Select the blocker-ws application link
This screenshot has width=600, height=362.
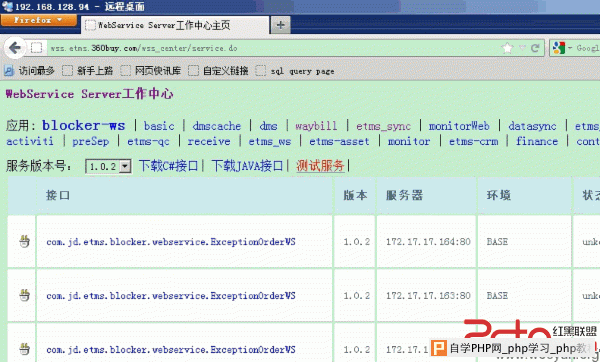pyautogui.click(x=83, y=126)
